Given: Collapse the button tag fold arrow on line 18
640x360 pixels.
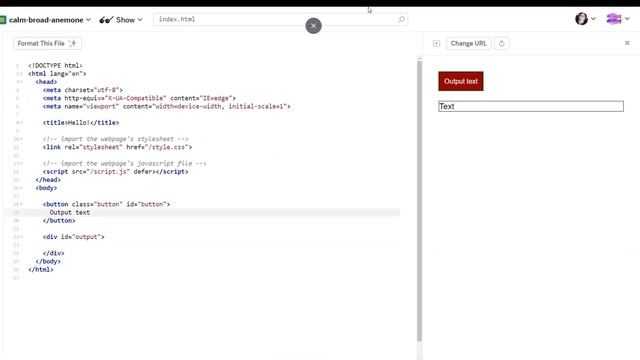Looking at the screenshot, I should (x=21, y=204).
